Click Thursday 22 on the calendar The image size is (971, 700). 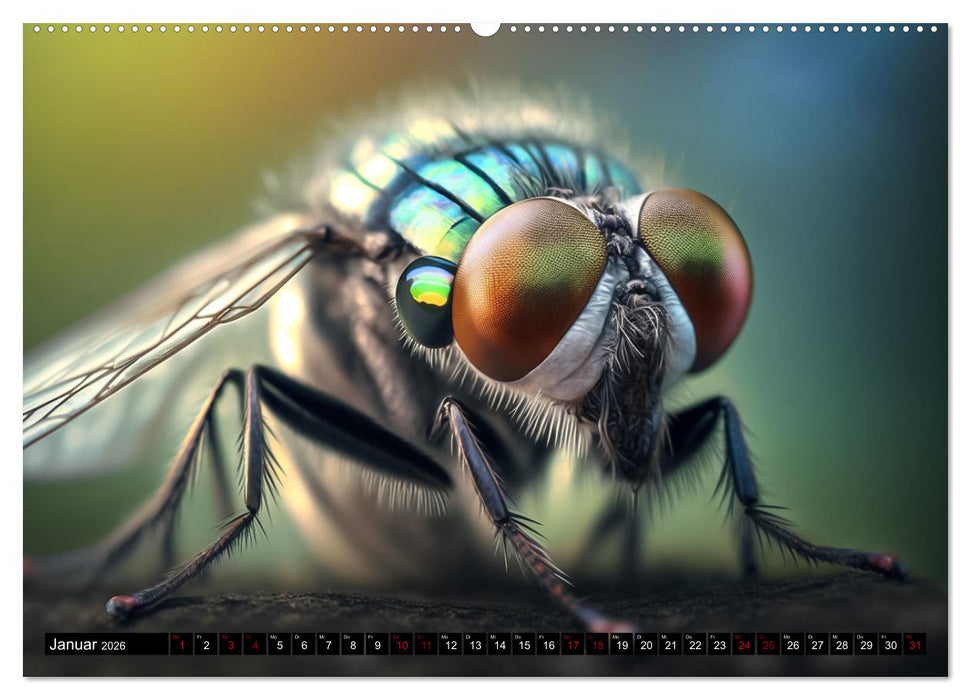695,645
